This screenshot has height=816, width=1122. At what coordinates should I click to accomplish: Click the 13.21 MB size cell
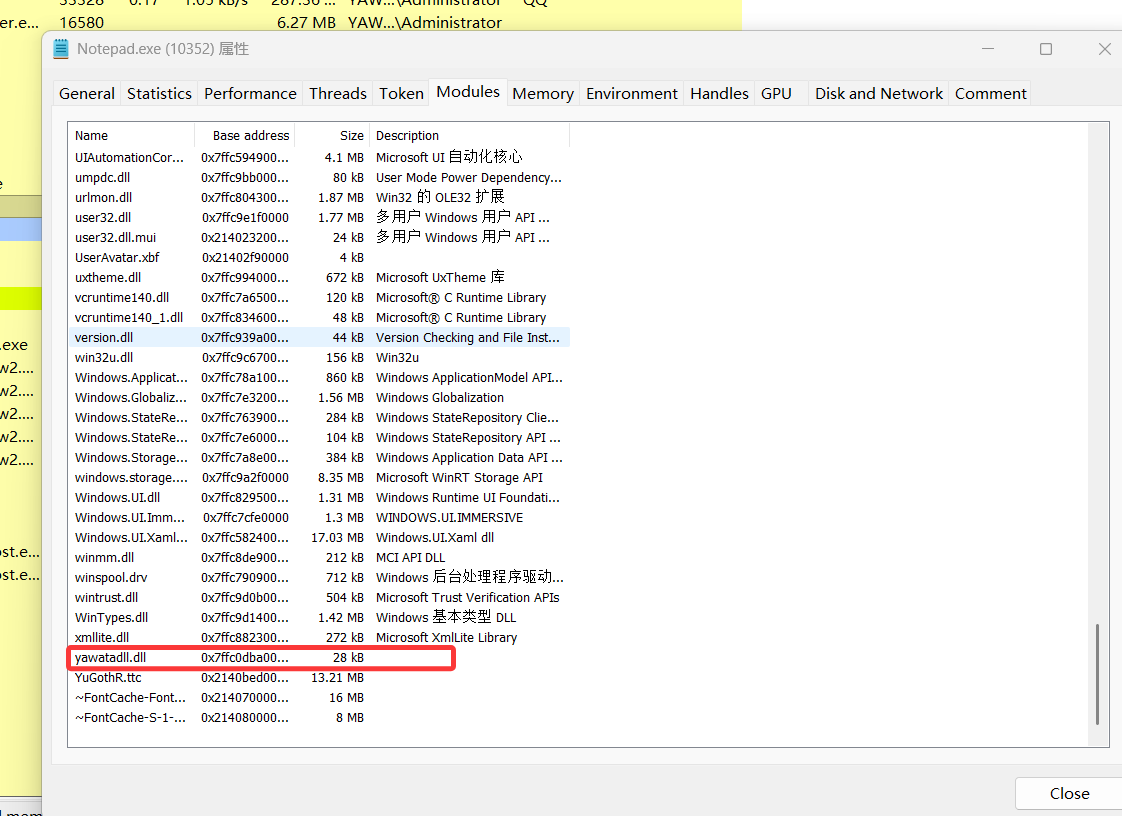click(337, 678)
